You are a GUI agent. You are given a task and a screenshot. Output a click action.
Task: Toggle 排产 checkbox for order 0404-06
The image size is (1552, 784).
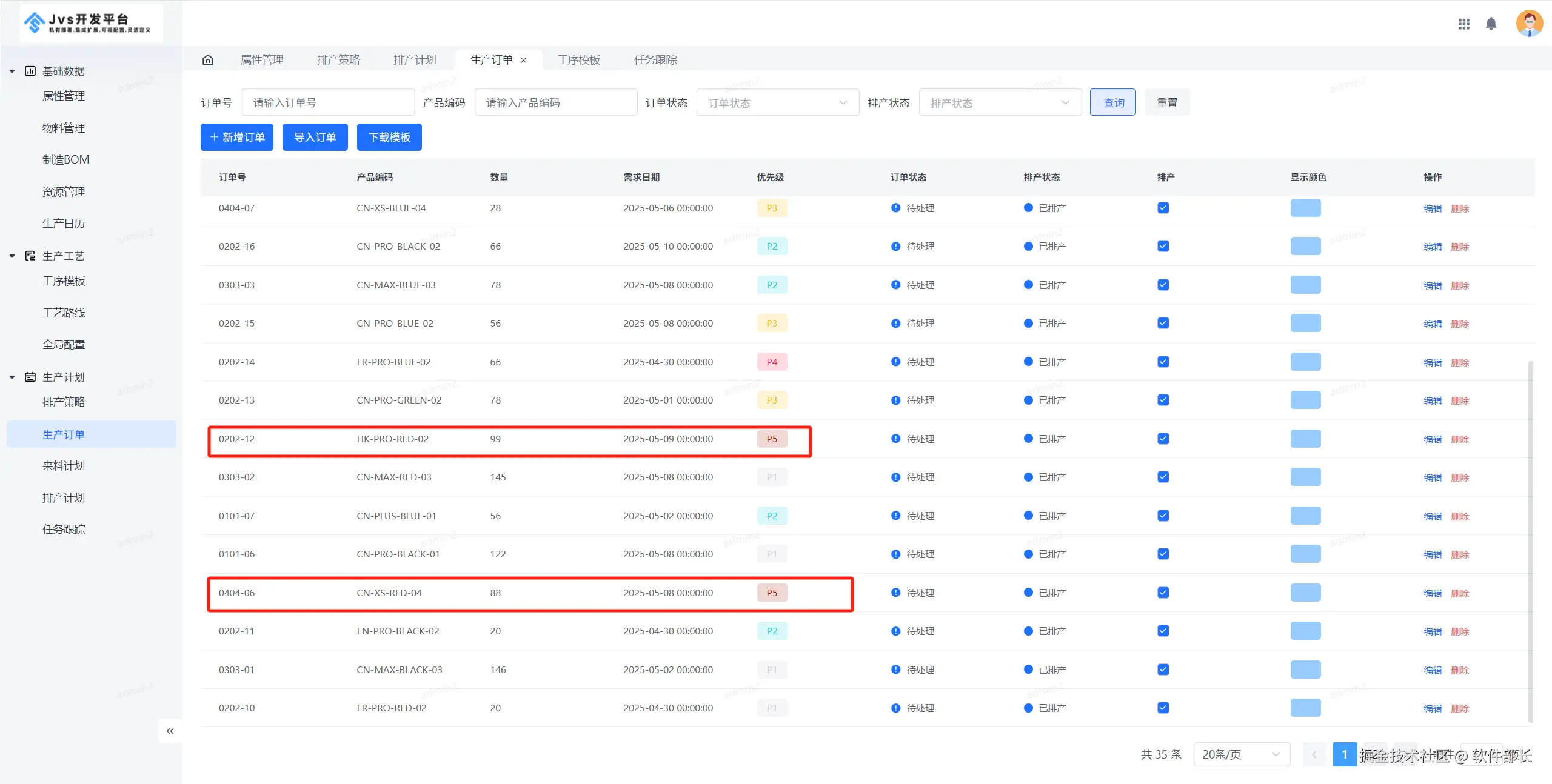(1163, 593)
